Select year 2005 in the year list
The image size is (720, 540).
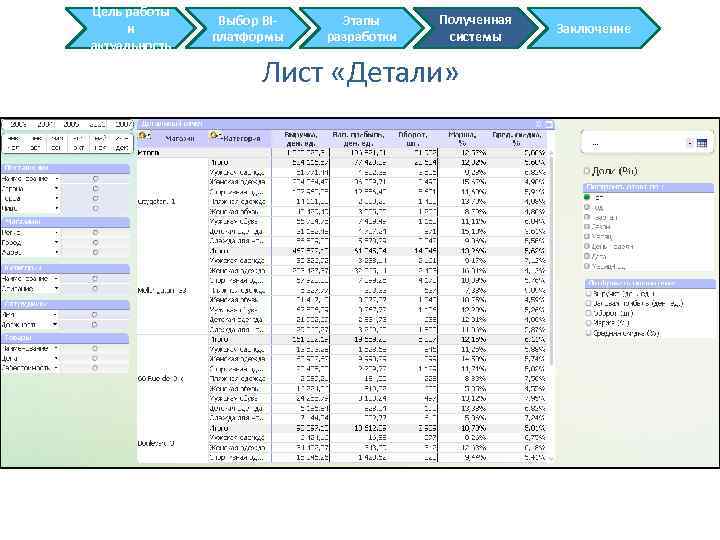point(71,124)
